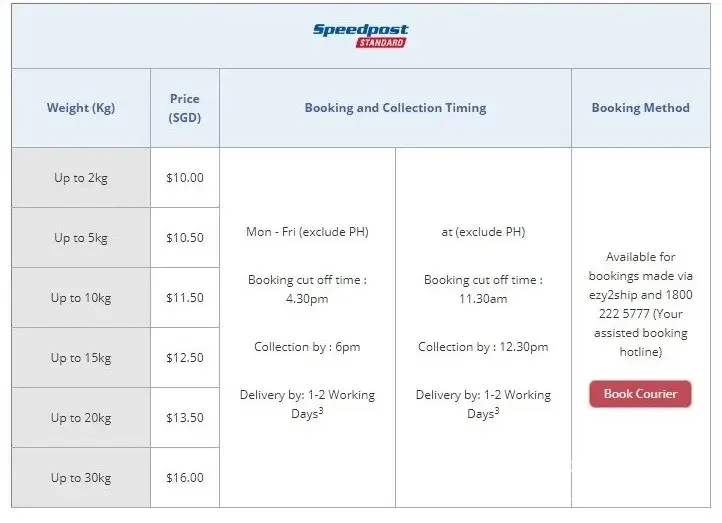This screenshot has width=722, height=523.
Task: Click the Mon - Fri (exclude PH) text
Action: [307, 232]
